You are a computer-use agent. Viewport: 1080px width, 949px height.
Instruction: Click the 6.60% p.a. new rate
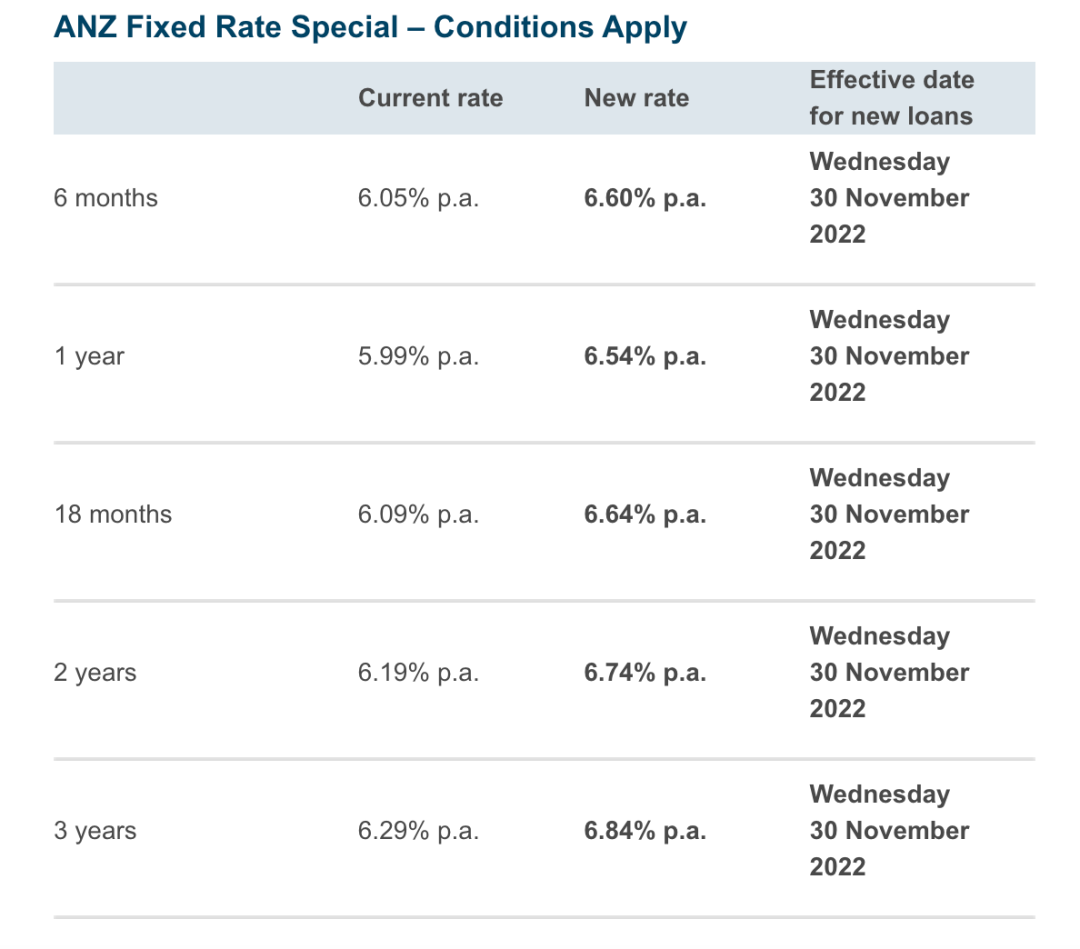pyautogui.click(x=645, y=198)
